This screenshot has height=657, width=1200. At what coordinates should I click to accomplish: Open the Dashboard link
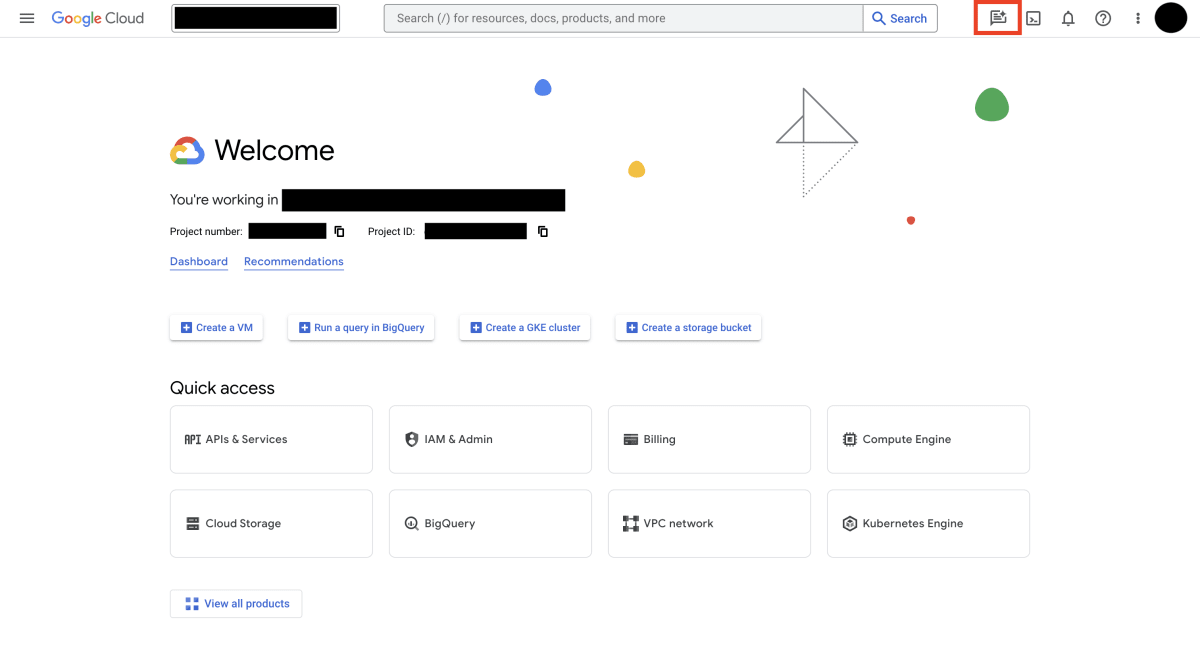pos(199,261)
